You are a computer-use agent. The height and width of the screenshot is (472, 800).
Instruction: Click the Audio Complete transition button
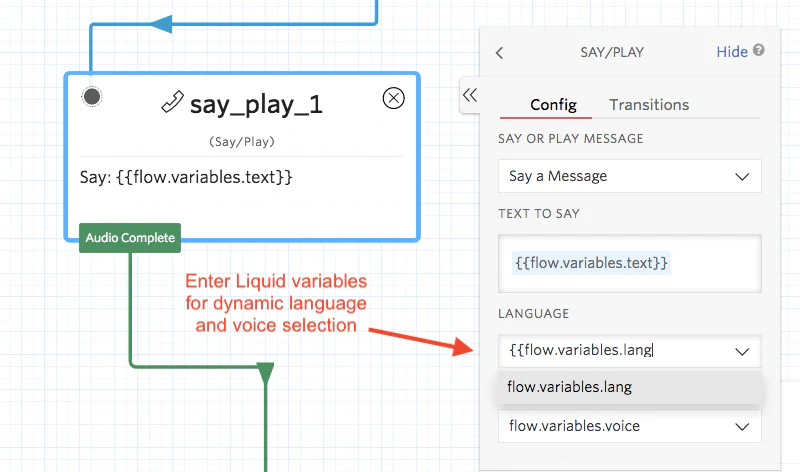(130, 238)
